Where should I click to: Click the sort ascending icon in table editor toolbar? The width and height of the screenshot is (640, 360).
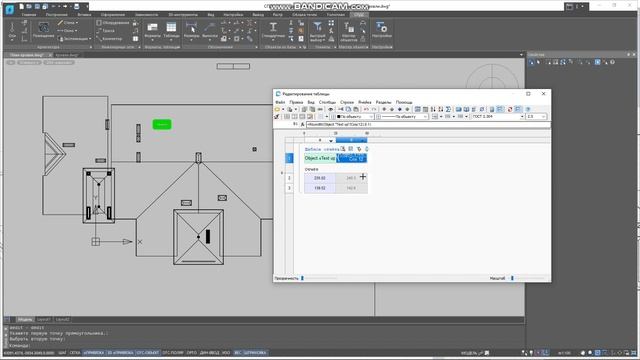click(433, 109)
